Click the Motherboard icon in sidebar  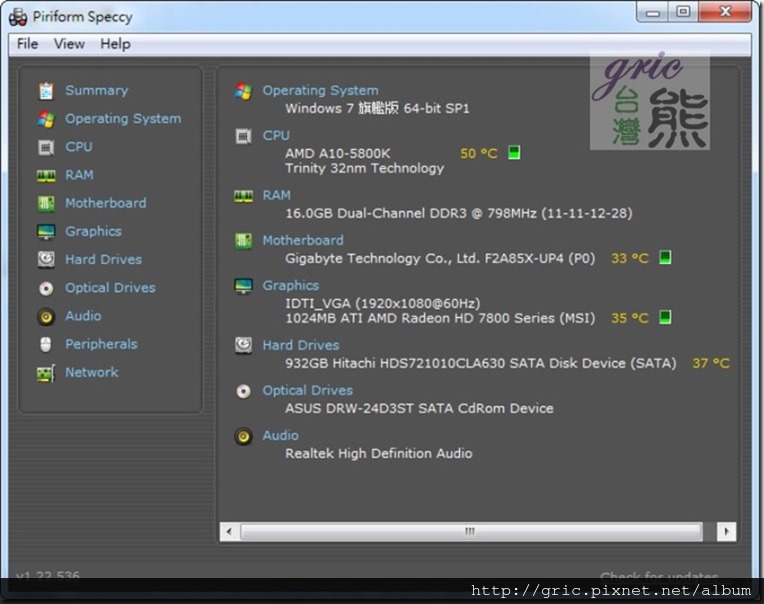pos(46,204)
